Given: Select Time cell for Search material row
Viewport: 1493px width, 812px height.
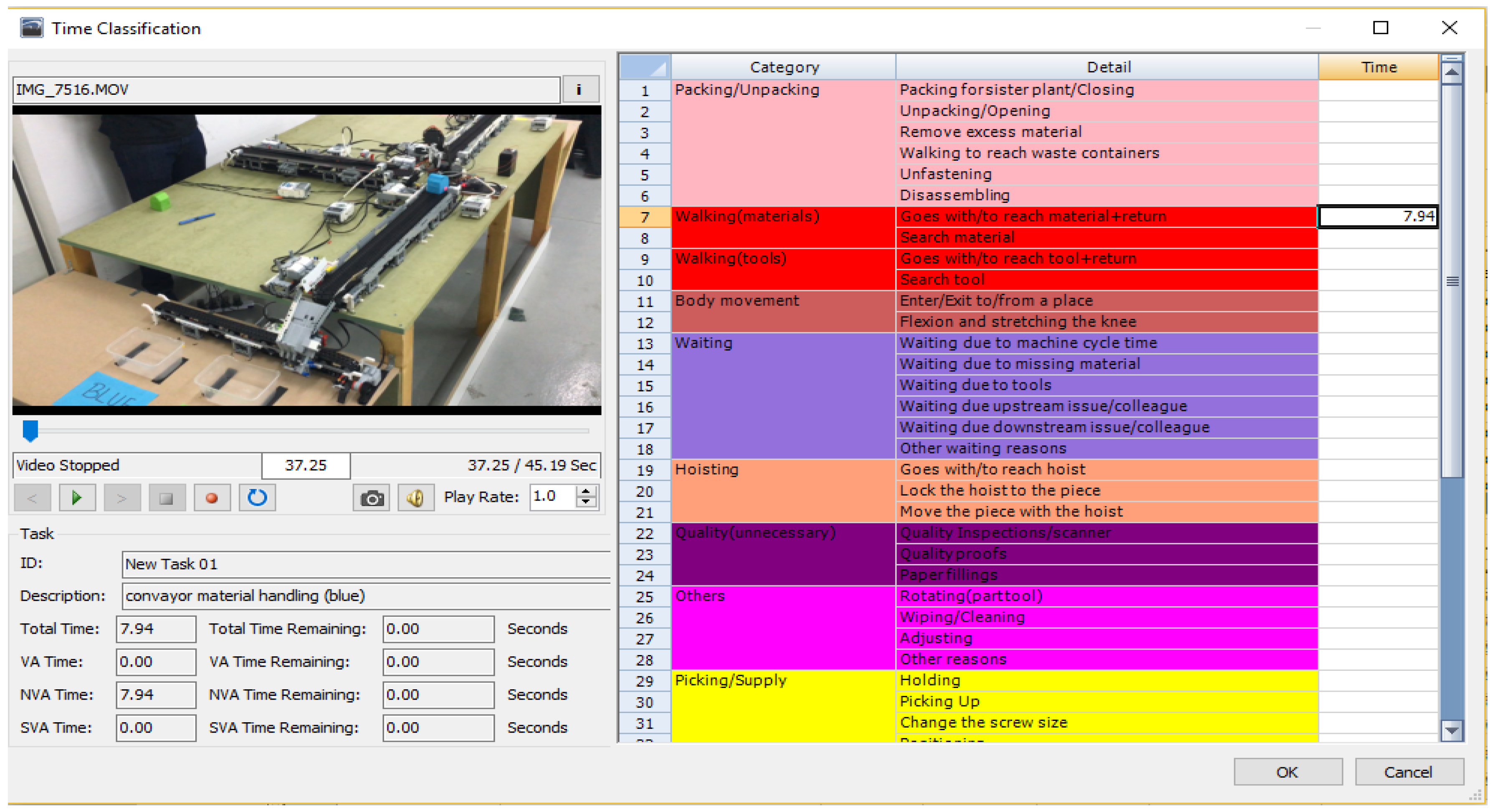Looking at the screenshot, I should point(1378,238).
